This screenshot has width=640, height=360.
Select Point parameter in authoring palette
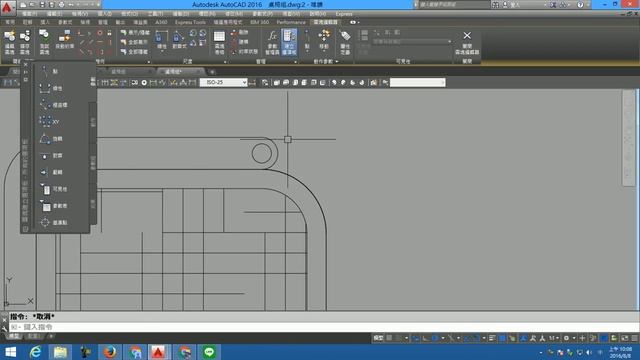pyautogui.click(x=50, y=71)
